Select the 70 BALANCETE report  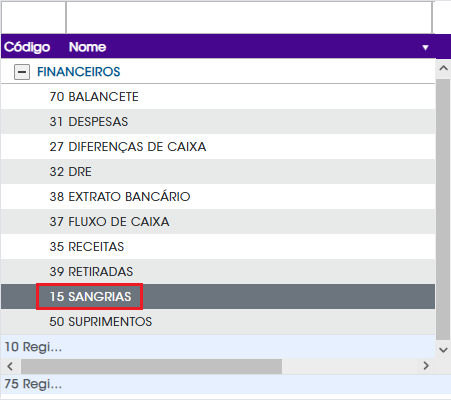click(218, 97)
